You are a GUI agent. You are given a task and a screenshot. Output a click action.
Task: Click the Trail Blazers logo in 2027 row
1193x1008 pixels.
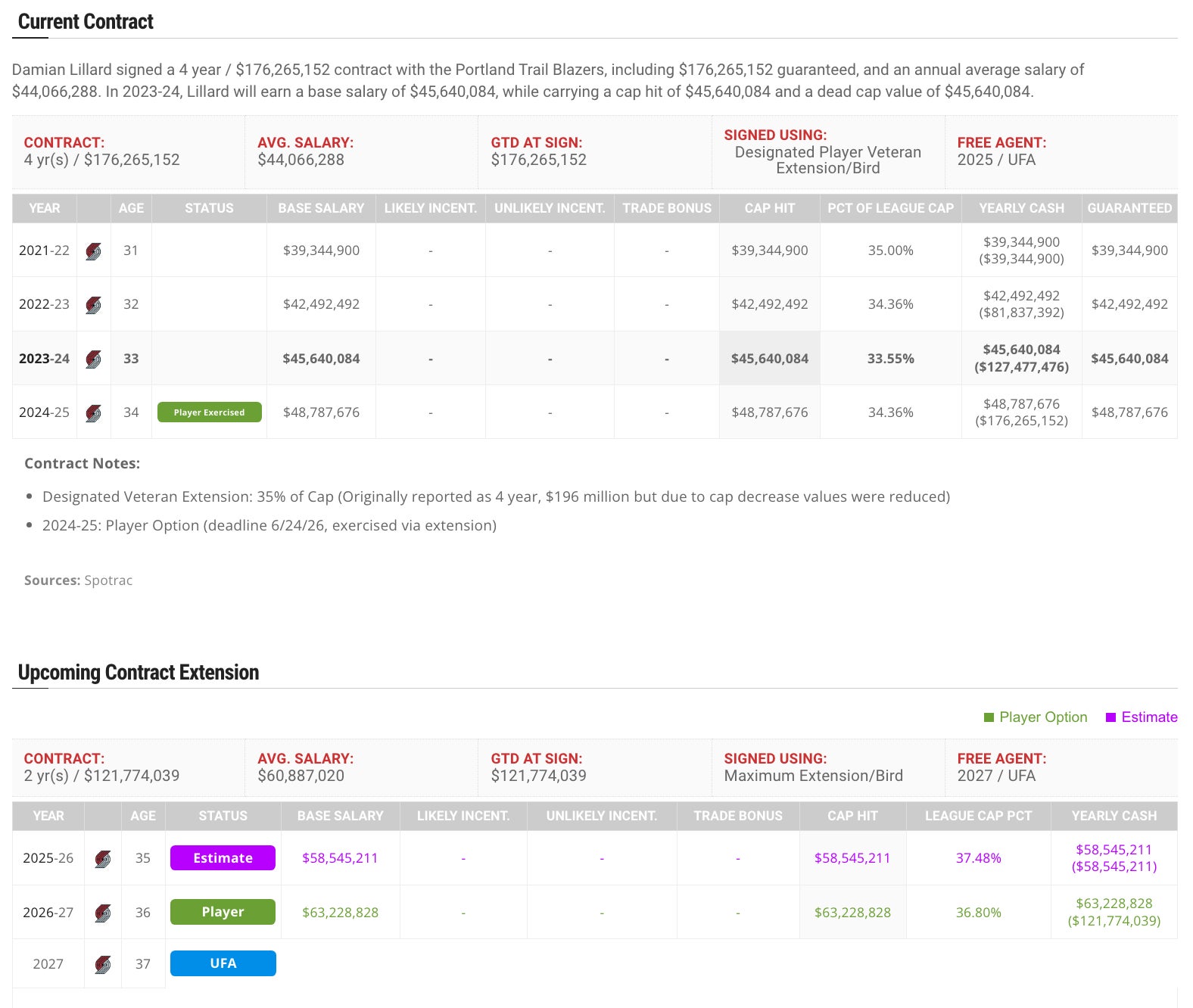pos(103,964)
